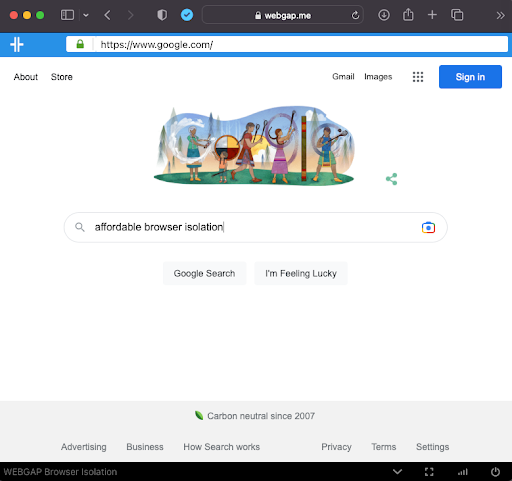
Task: Click I'm Feeling Lucky
Action: [x=301, y=273]
